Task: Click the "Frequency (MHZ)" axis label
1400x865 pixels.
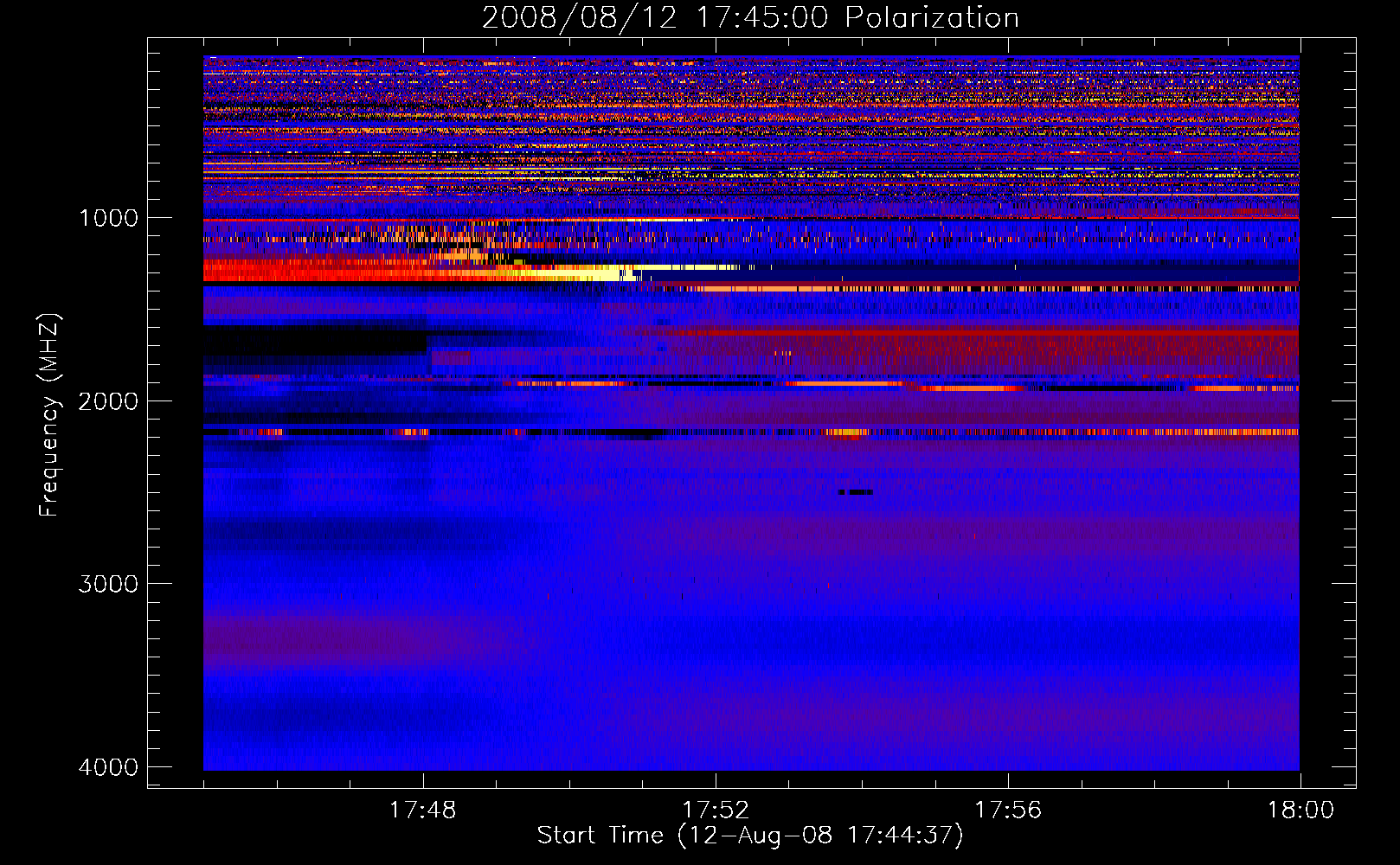Action: coord(48,415)
